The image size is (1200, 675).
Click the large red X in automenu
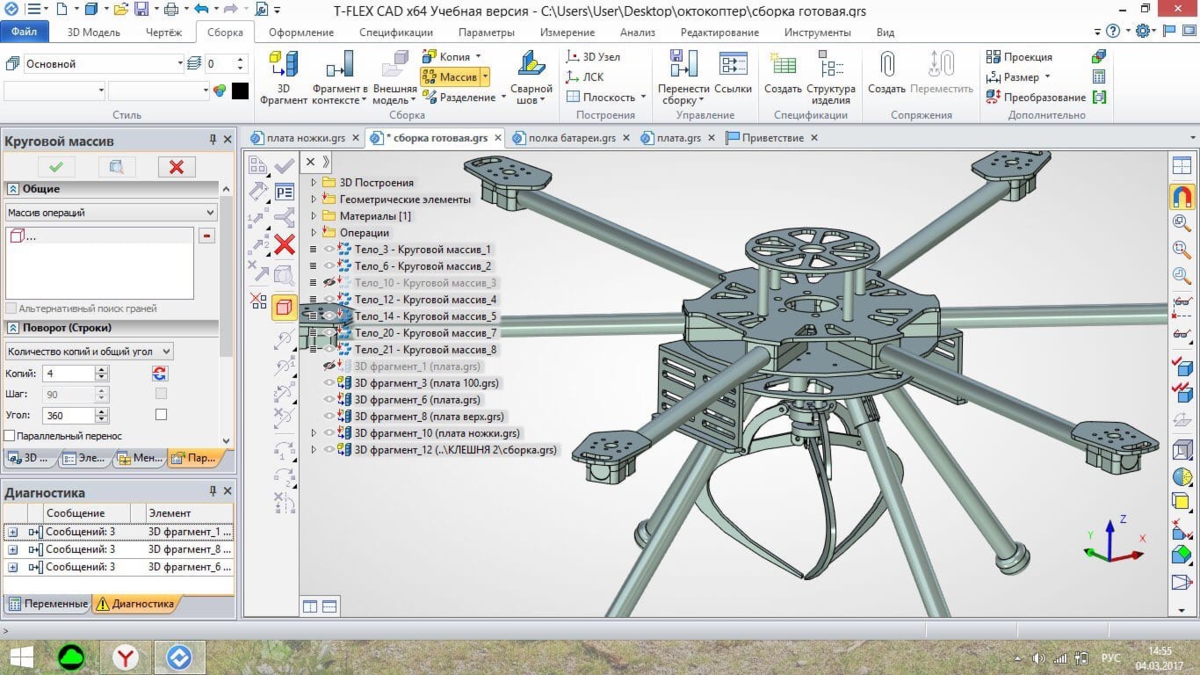pos(284,244)
